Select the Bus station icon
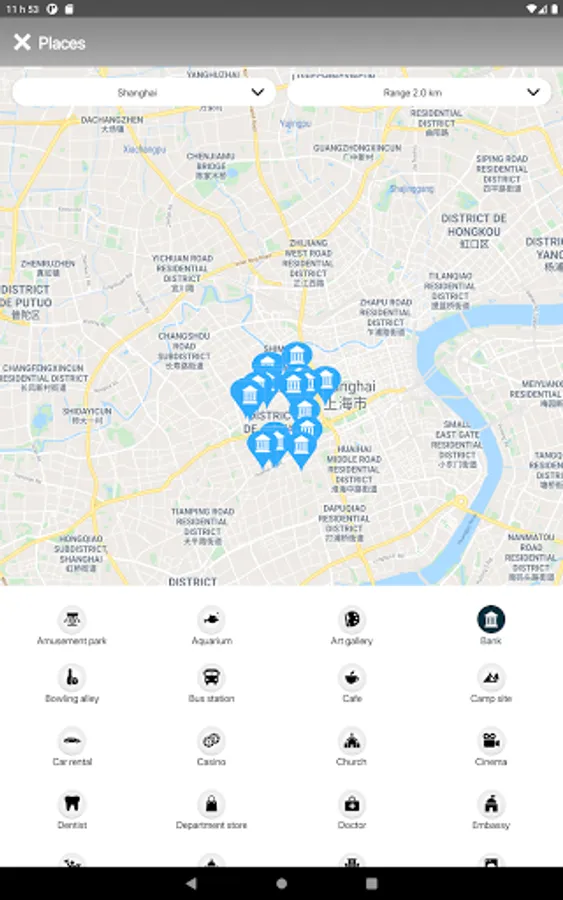This screenshot has width=563, height=900. click(211, 677)
